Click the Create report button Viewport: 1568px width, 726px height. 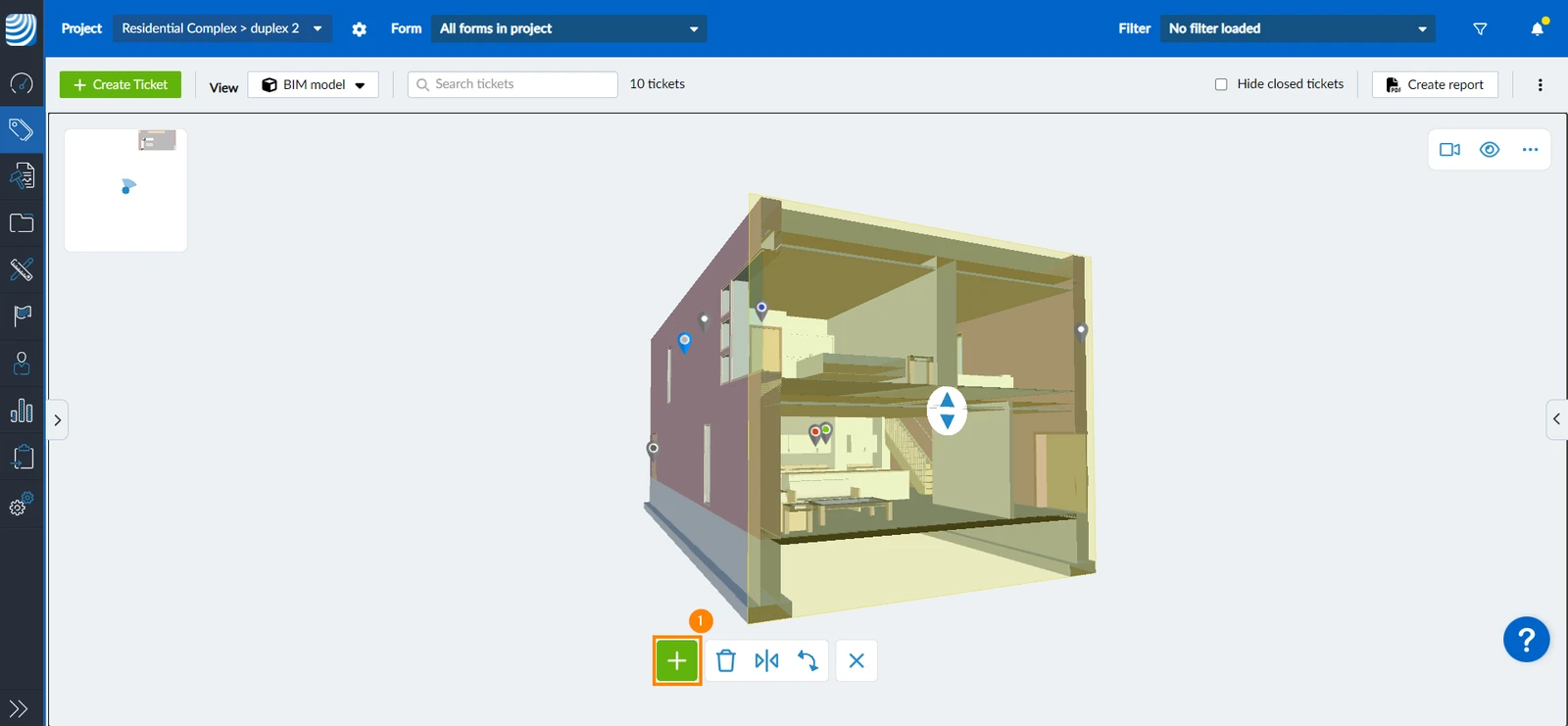pyautogui.click(x=1435, y=85)
